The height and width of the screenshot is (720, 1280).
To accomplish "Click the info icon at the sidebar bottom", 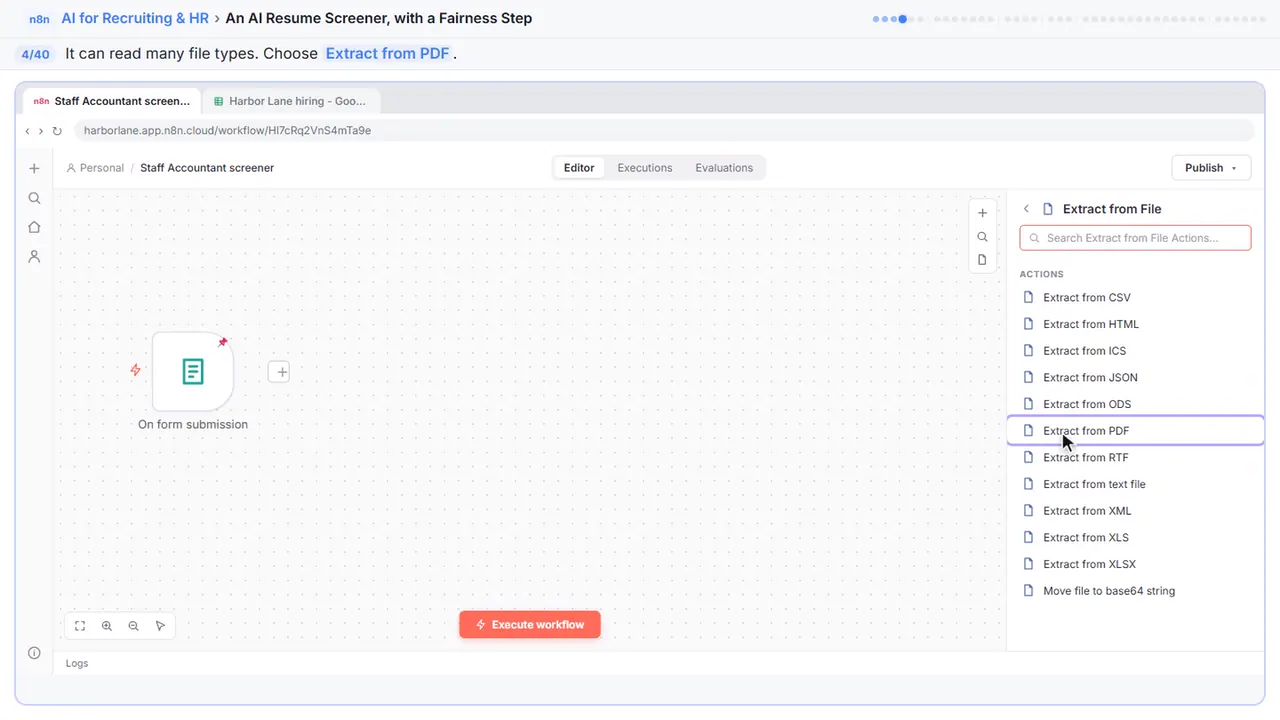I will click(34, 653).
